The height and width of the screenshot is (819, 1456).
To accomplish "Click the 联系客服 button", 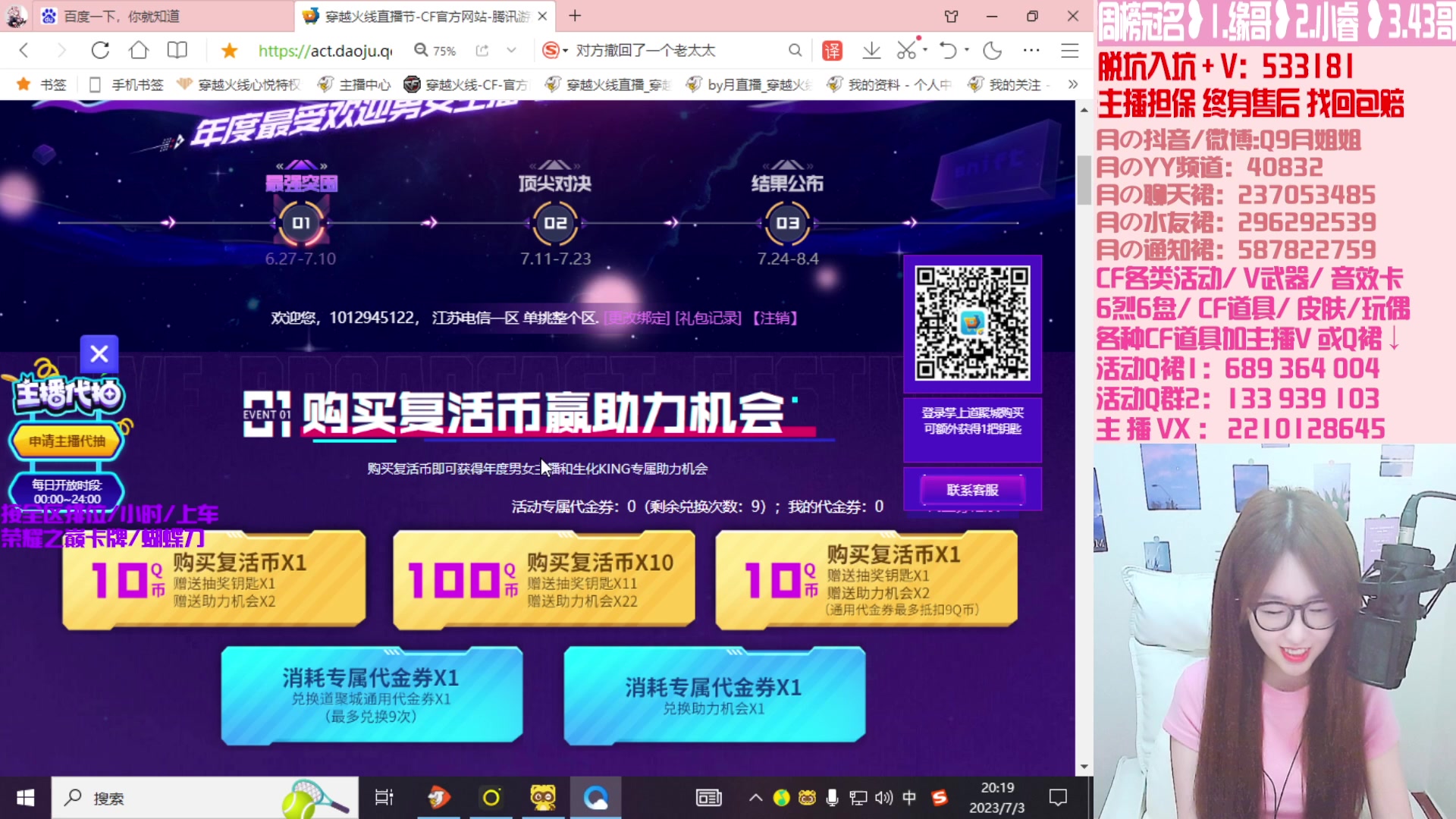I will [972, 490].
